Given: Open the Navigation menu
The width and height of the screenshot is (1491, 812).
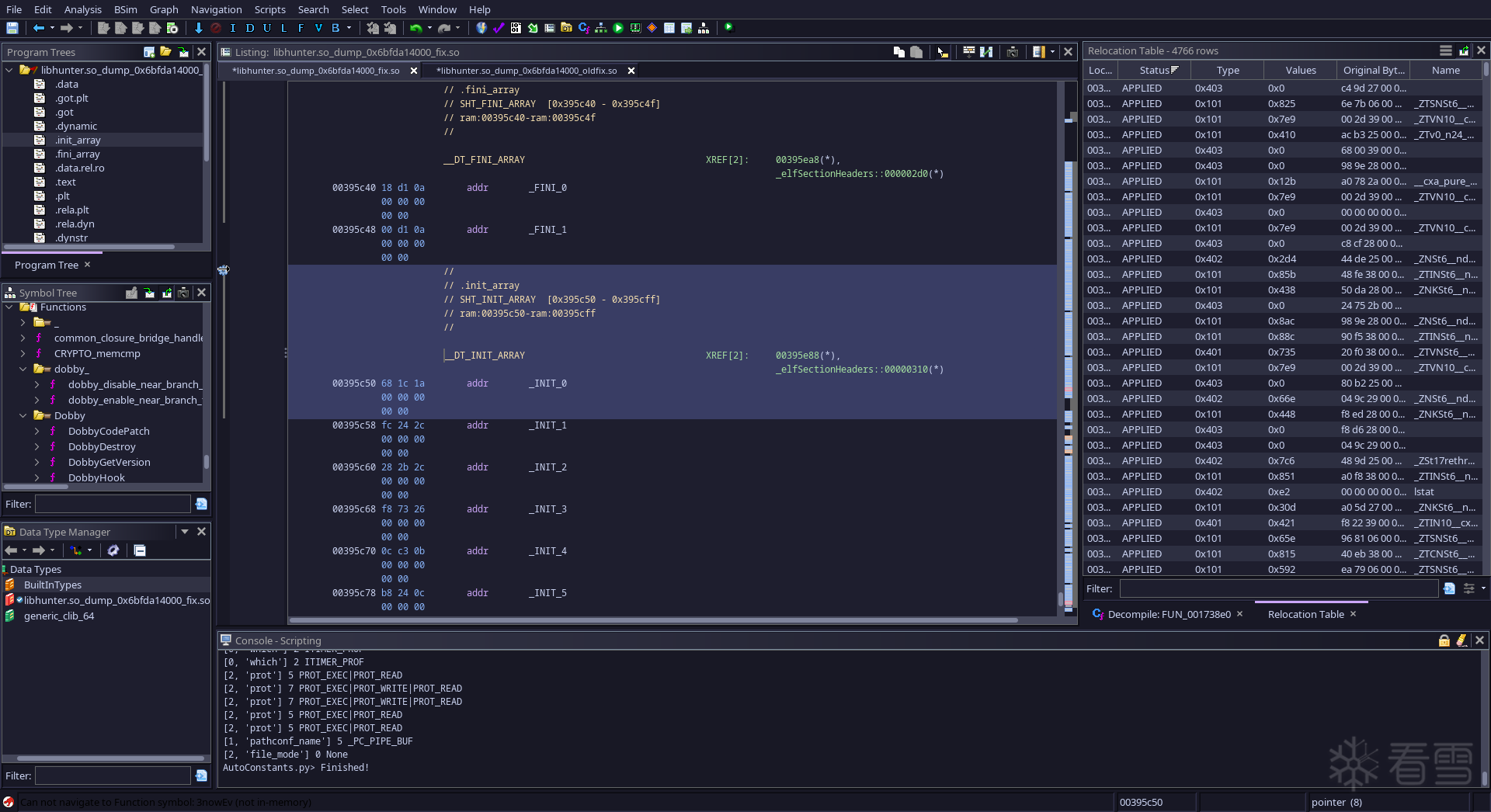Looking at the screenshot, I should [216, 9].
